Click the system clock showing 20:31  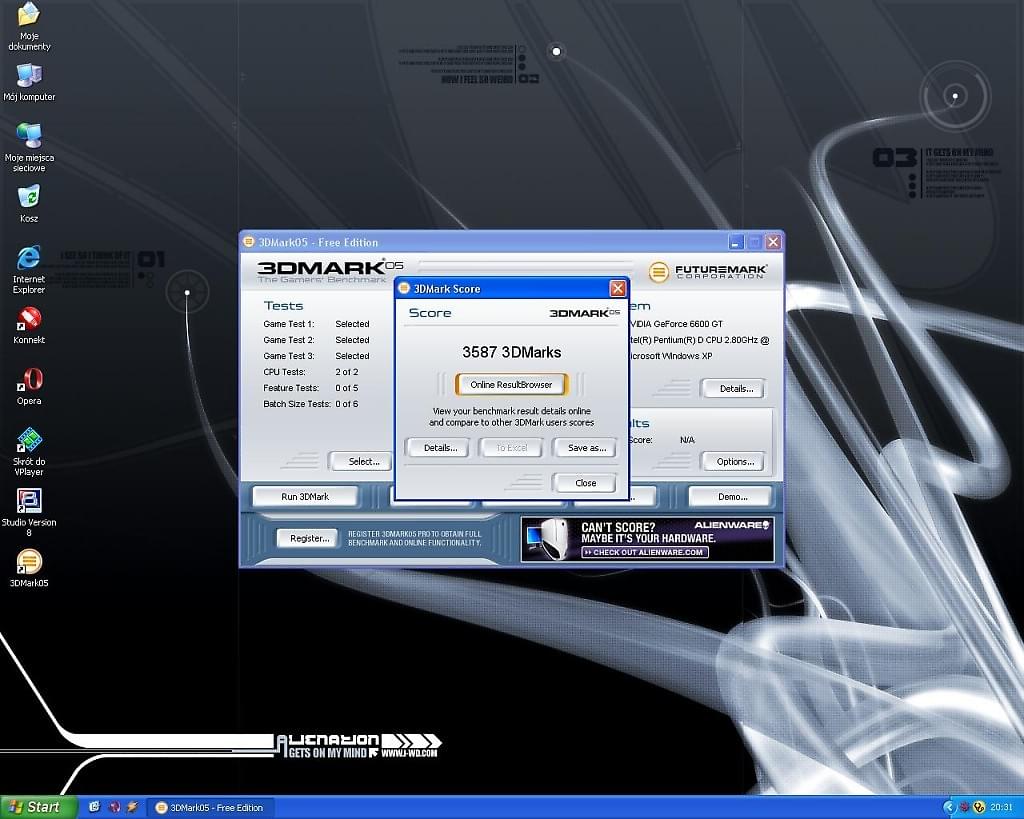1001,807
